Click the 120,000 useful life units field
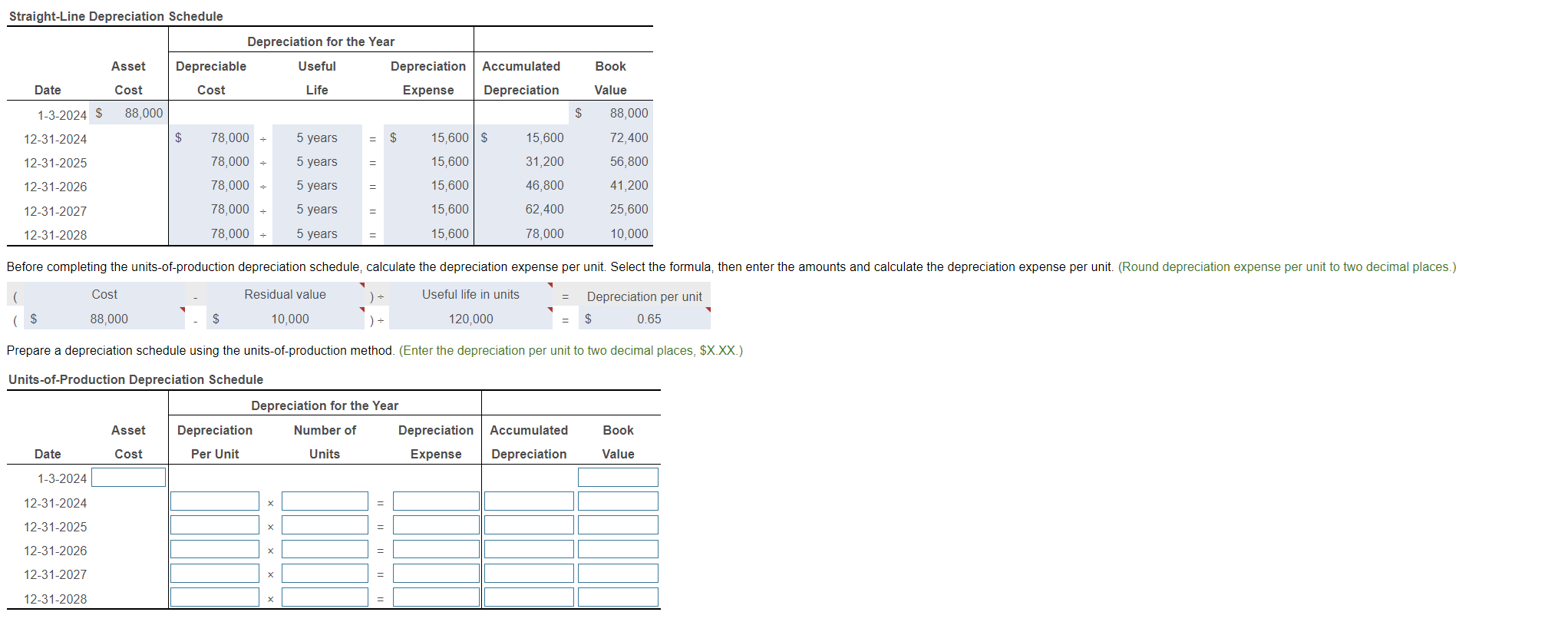The image size is (1568, 622). (x=470, y=319)
